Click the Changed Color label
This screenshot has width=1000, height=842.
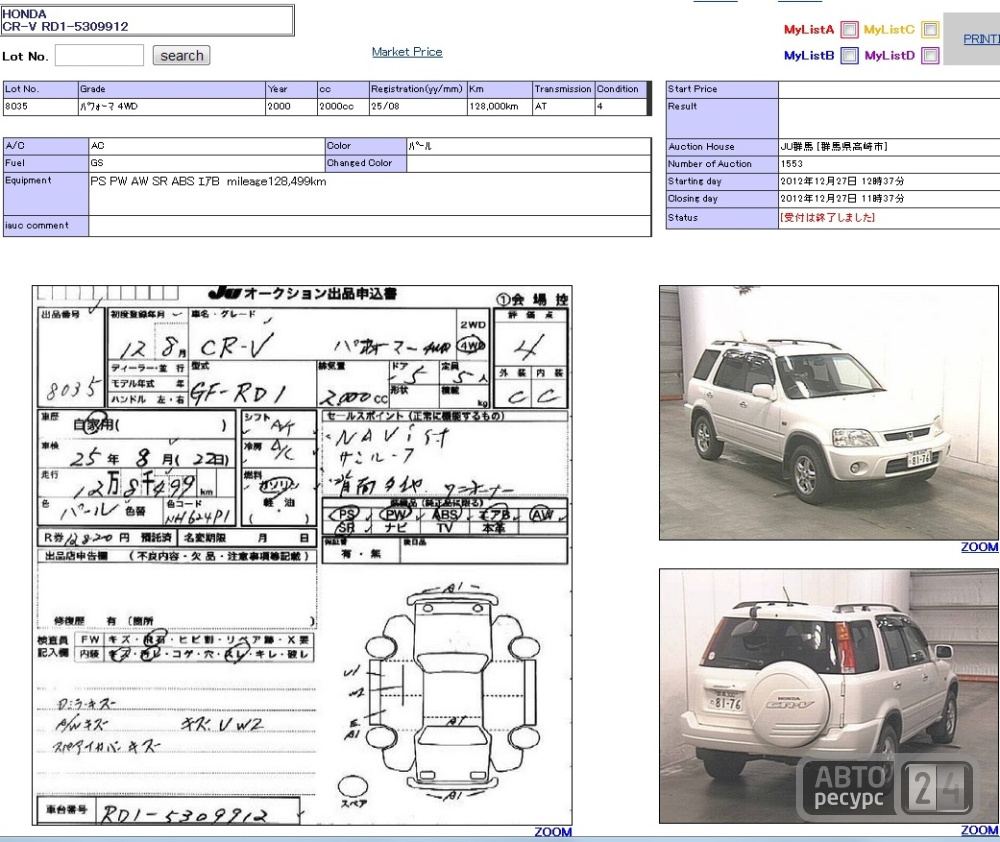[366, 163]
